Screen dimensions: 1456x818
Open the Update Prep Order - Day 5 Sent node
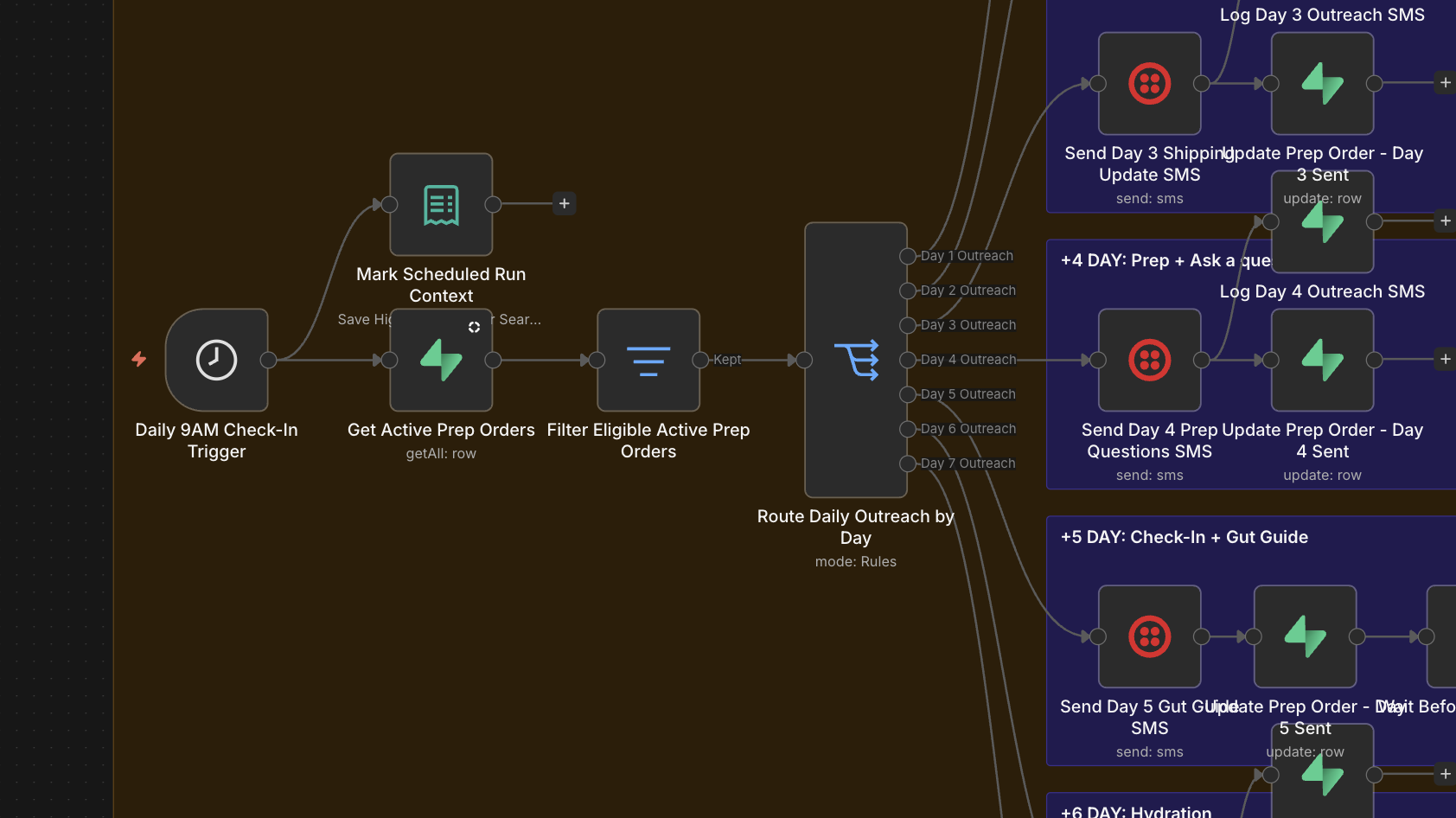pos(1306,636)
